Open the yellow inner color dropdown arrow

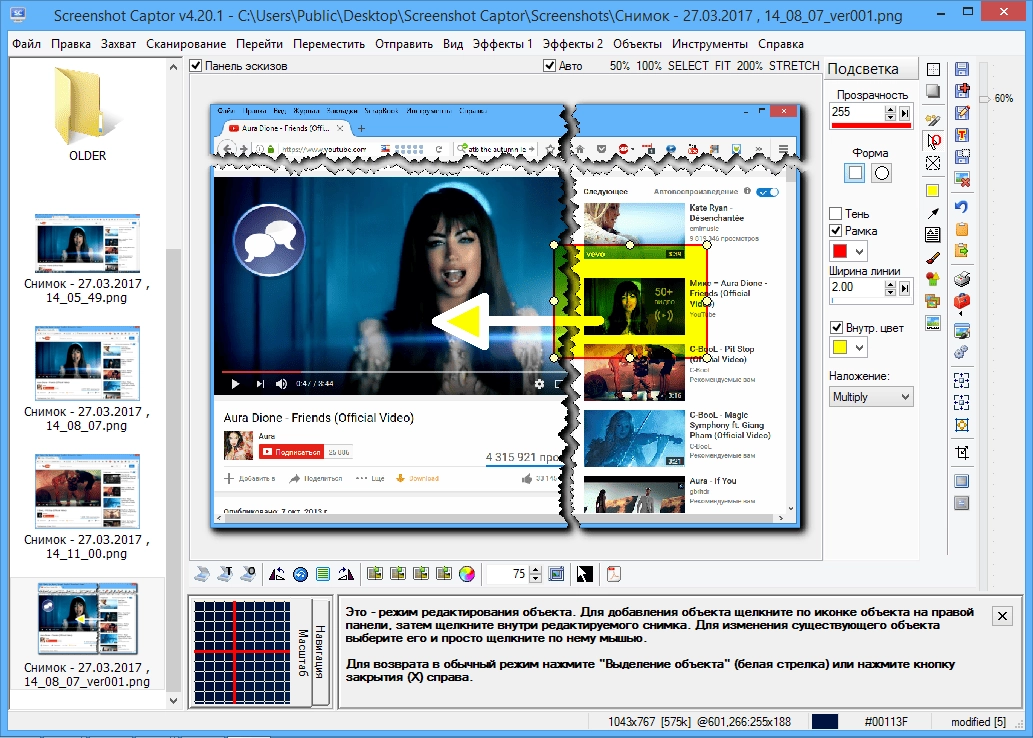click(x=859, y=348)
